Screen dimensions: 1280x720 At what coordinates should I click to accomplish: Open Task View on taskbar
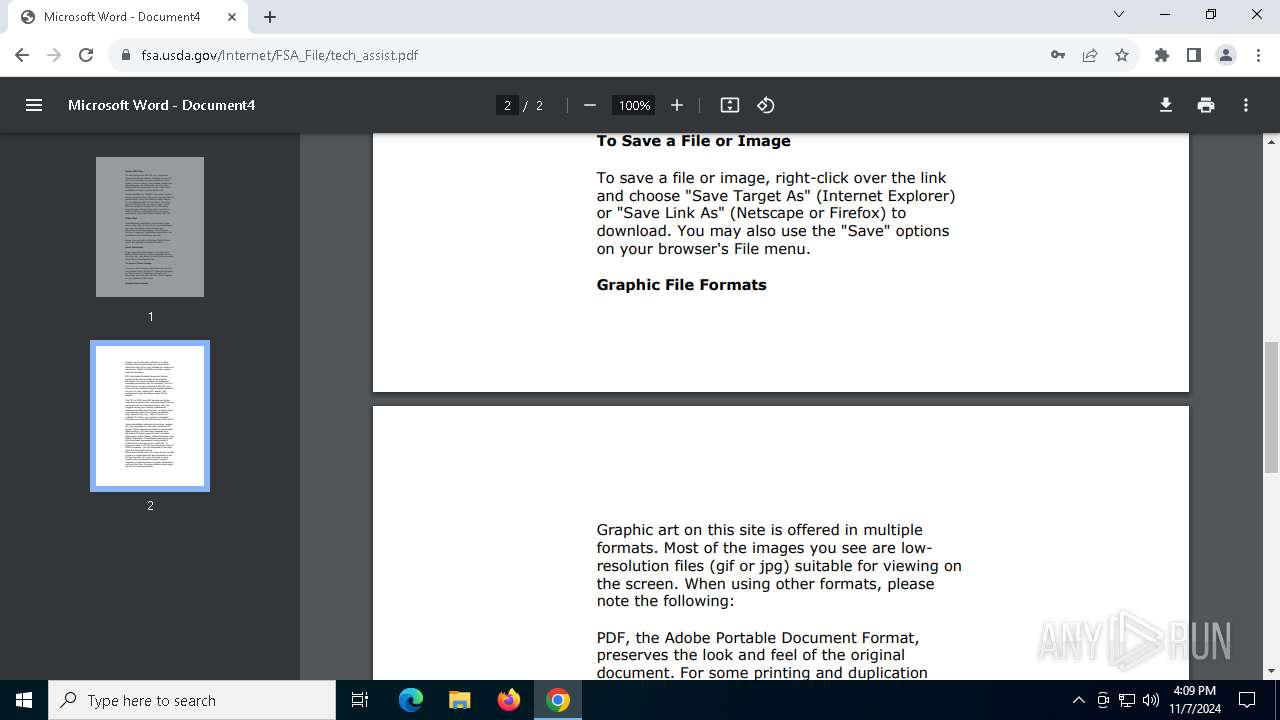coord(361,700)
